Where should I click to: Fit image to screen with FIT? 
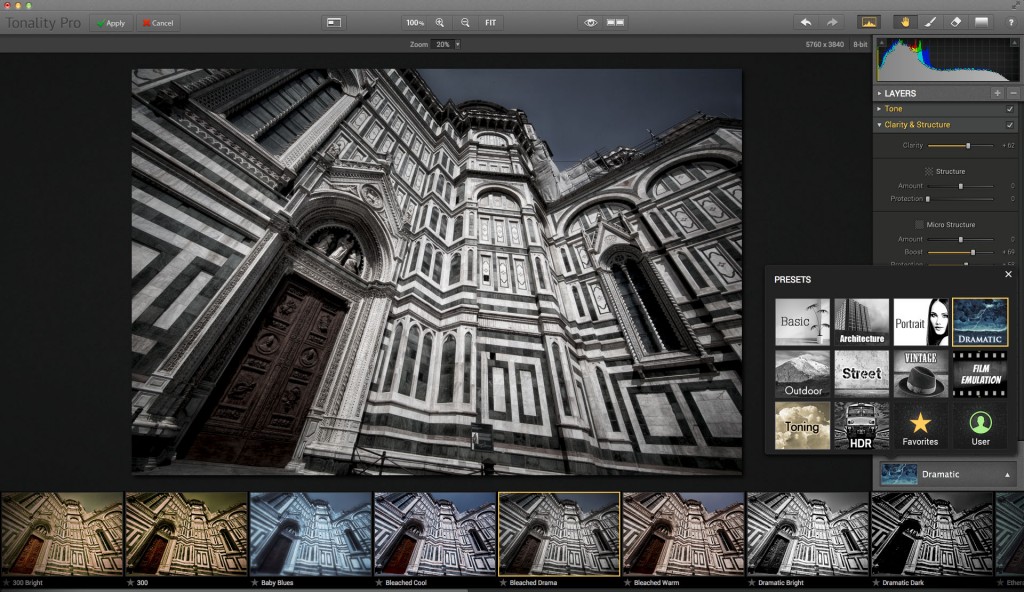click(x=490, y=23)
